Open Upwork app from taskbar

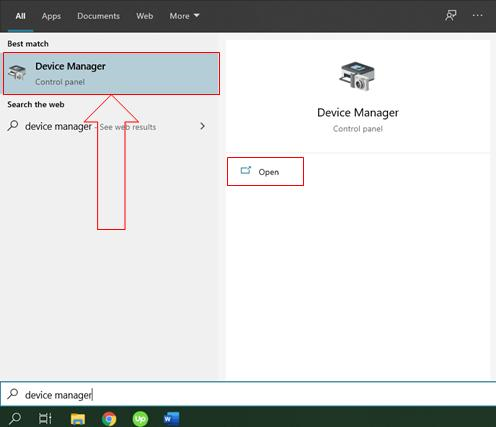(140, 419)
